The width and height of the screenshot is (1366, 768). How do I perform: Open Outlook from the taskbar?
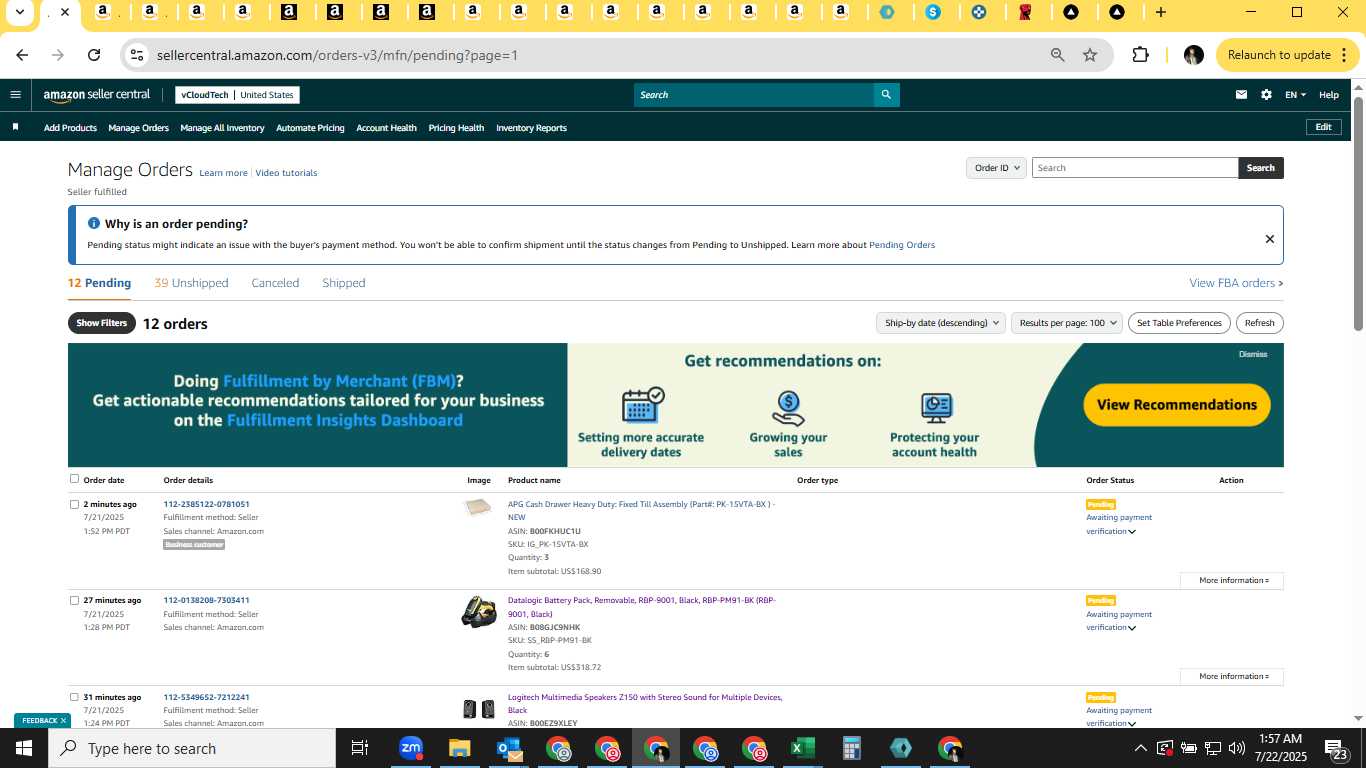(509, 748)
